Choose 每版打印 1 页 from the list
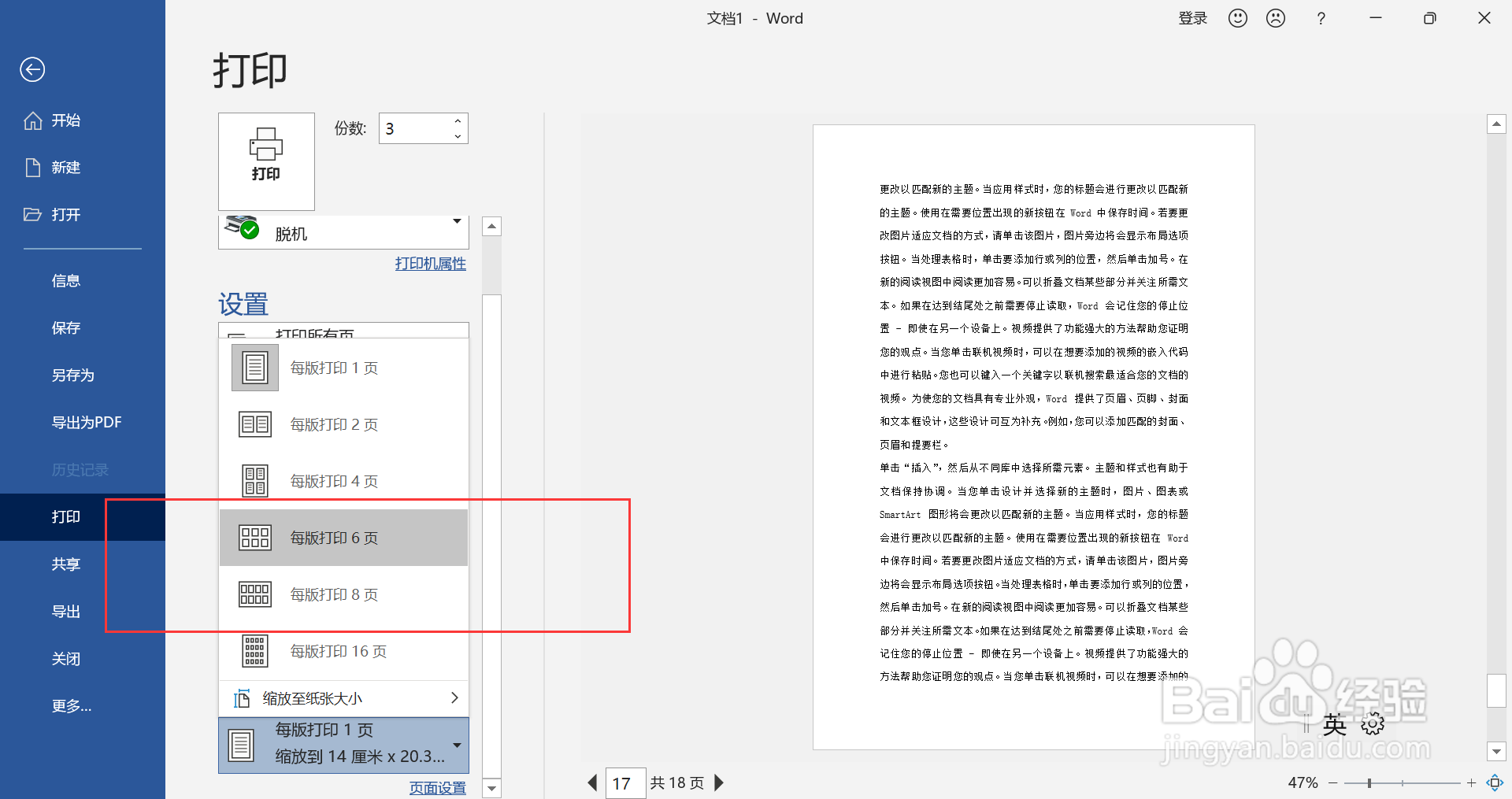This screenshot has width=1512, height=799. click(x=343, y=368)
